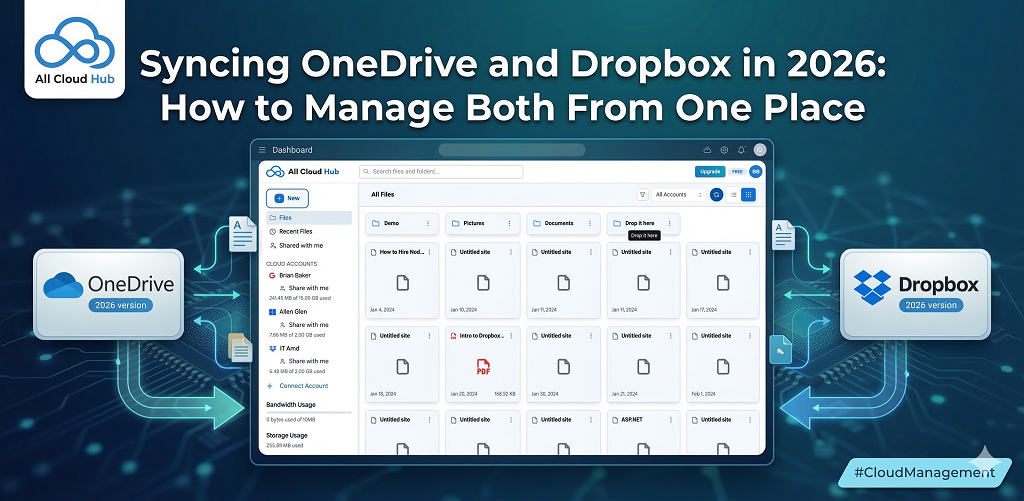The image size is (1024, 501).
Task: Select the Allen Glen cloud account
Action: pos(293,312)
